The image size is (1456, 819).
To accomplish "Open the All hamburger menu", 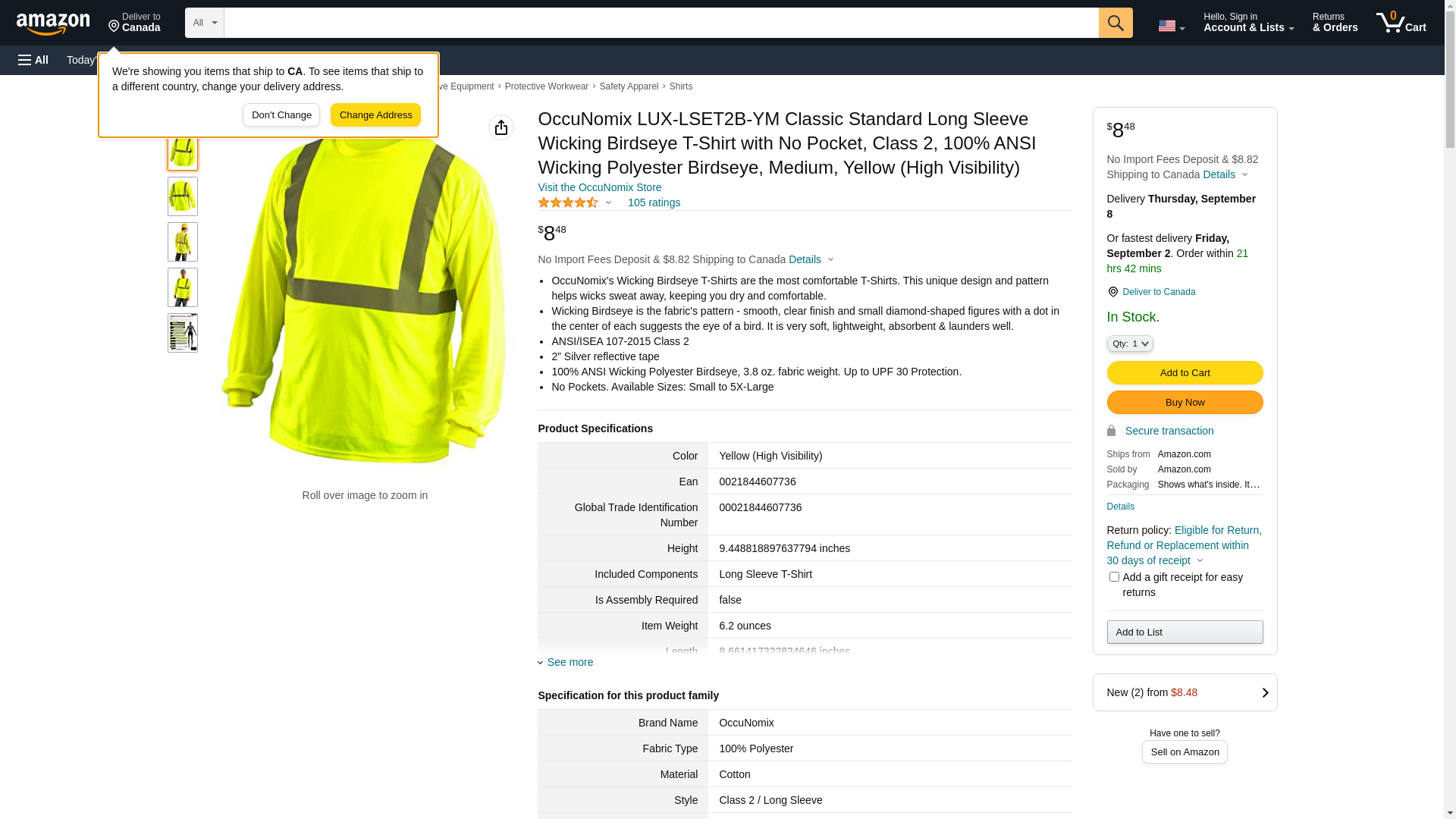I will pos(33,60).
